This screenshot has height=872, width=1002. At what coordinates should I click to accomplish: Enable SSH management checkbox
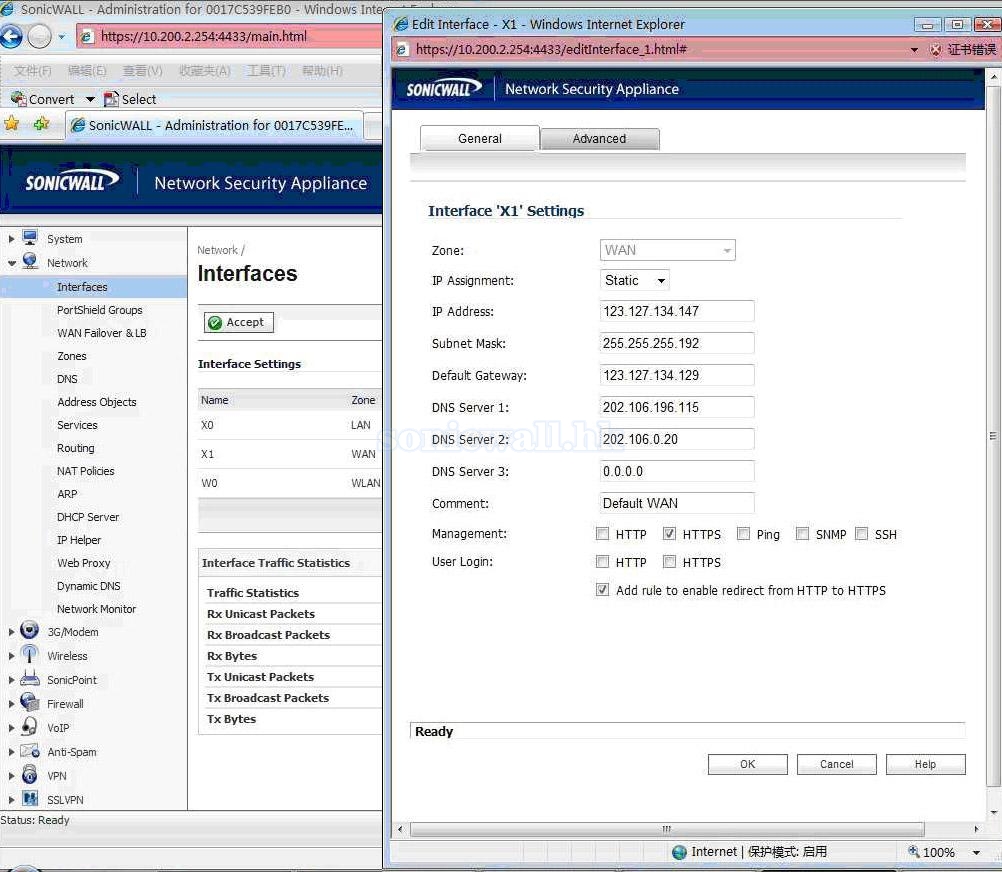click(861, 533)
